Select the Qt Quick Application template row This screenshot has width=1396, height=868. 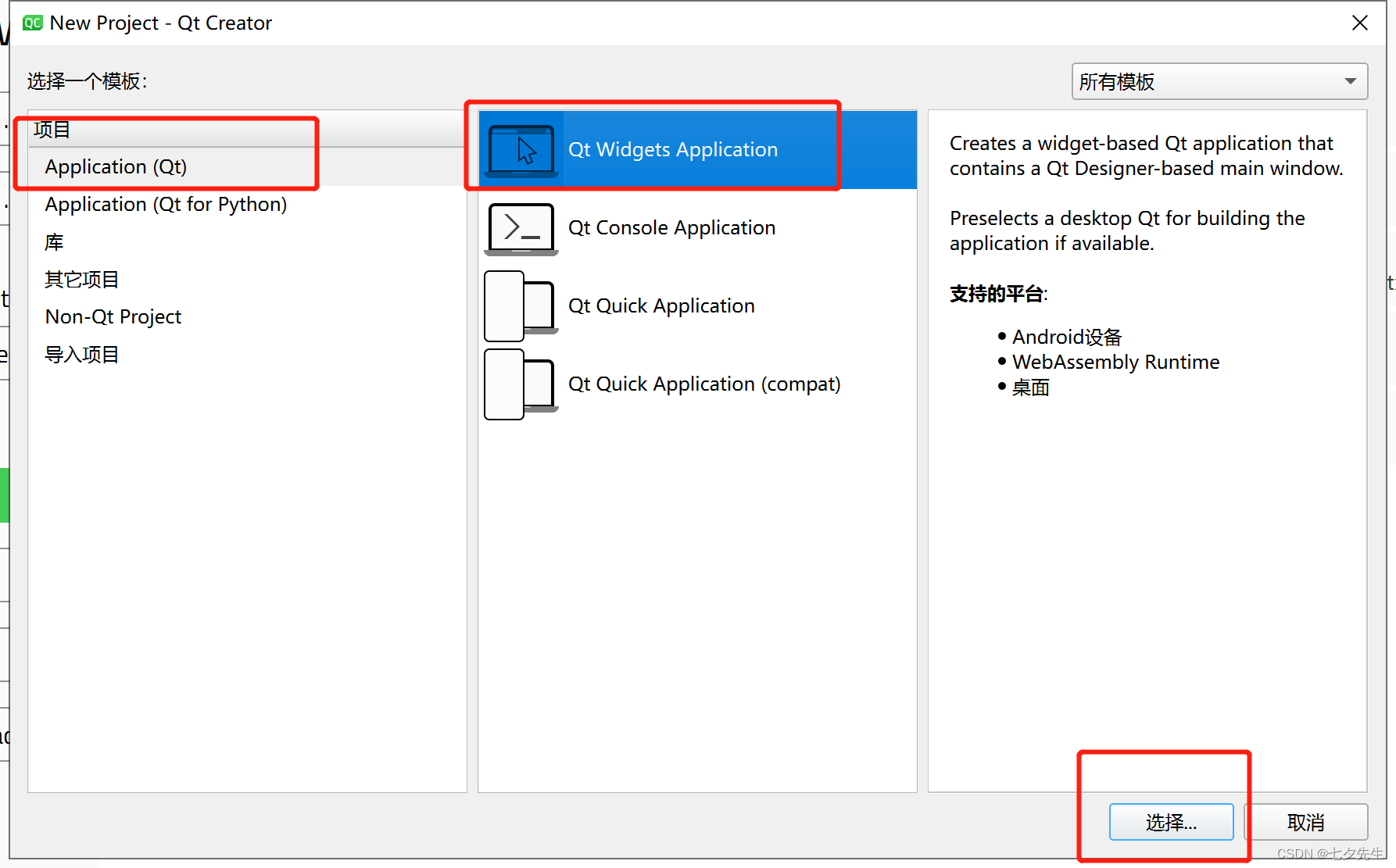661,306
